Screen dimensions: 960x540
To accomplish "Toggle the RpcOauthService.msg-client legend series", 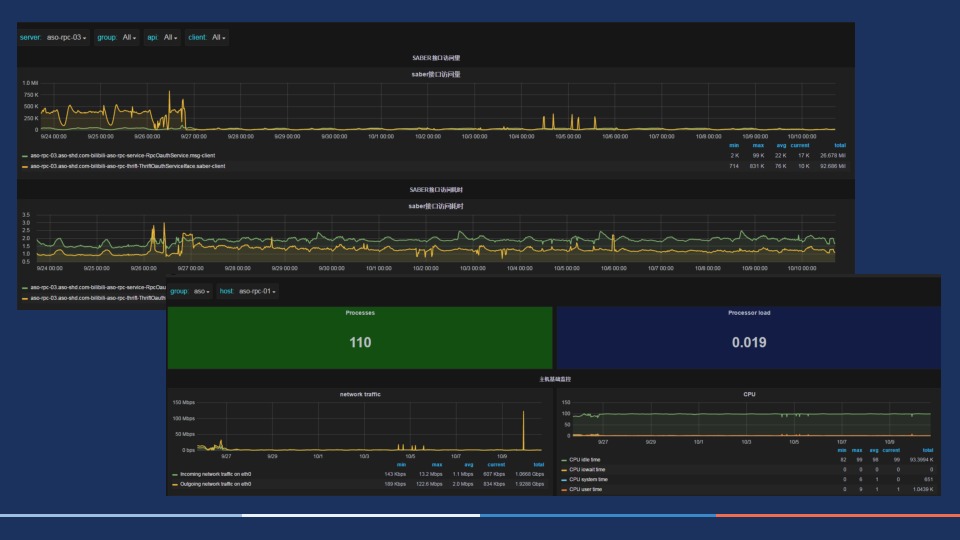I will (122, 156).
